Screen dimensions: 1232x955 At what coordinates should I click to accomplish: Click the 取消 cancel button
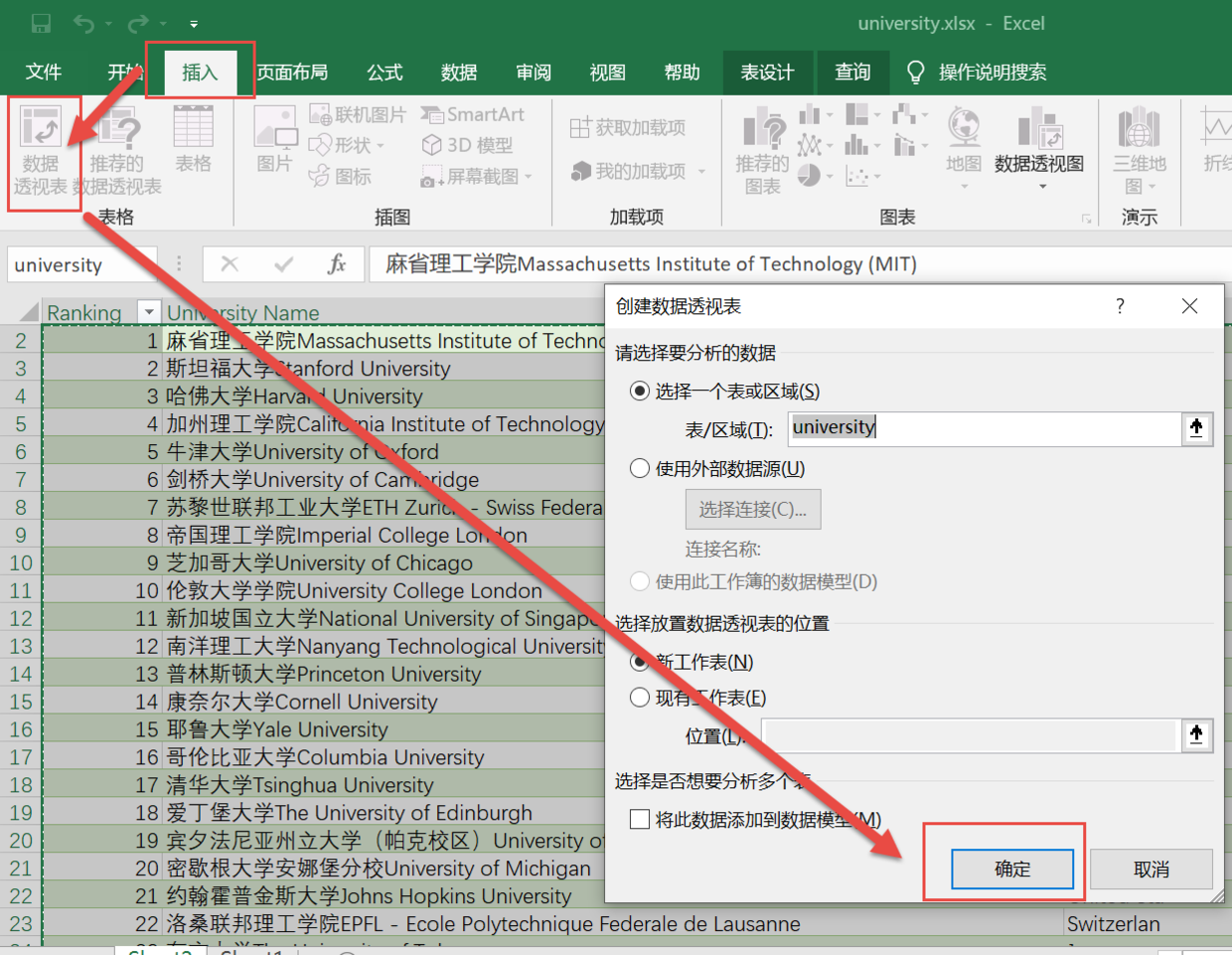click(x=1152, y=869)
